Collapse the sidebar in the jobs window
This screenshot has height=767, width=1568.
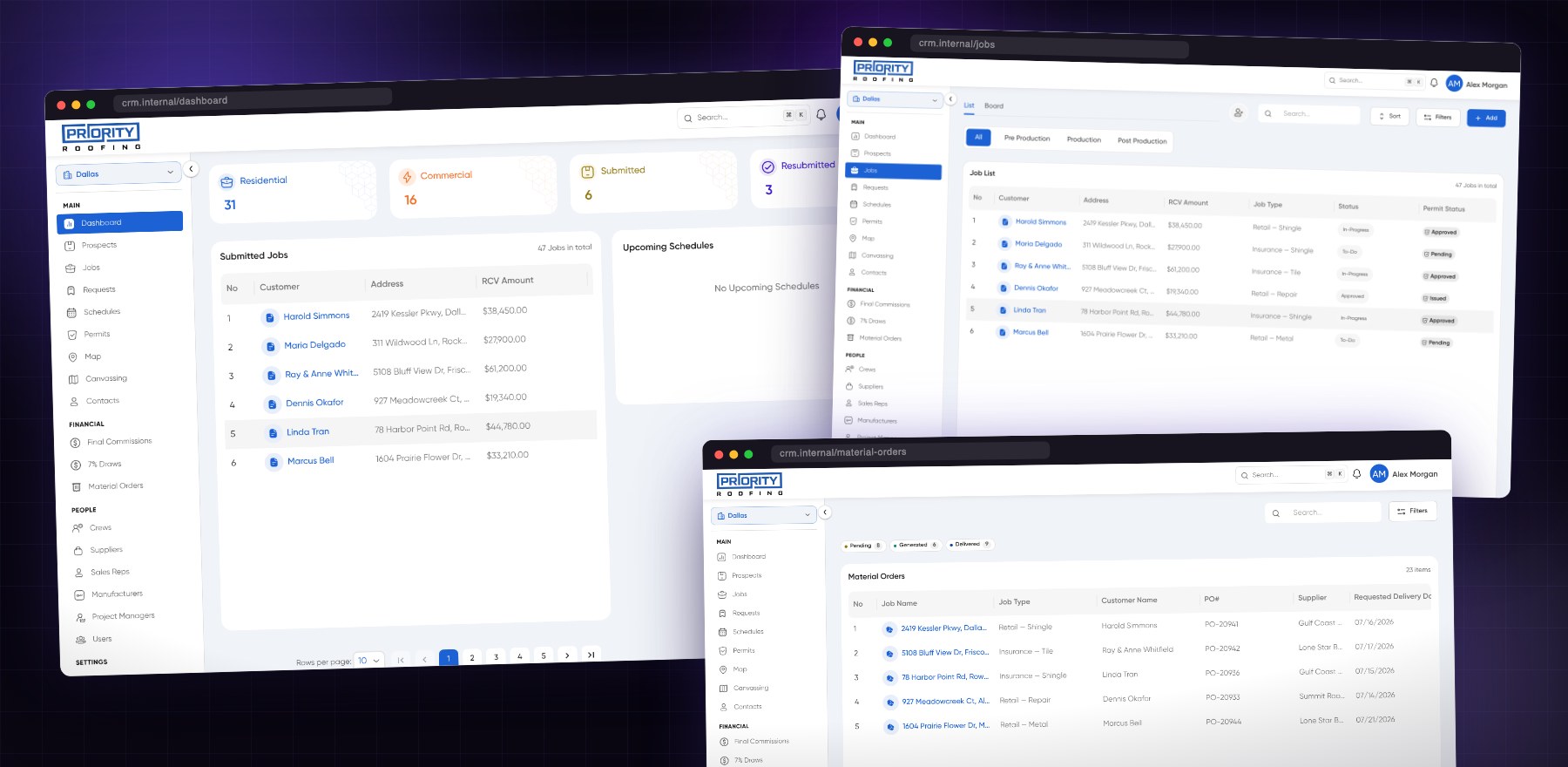tap(951, 99)
